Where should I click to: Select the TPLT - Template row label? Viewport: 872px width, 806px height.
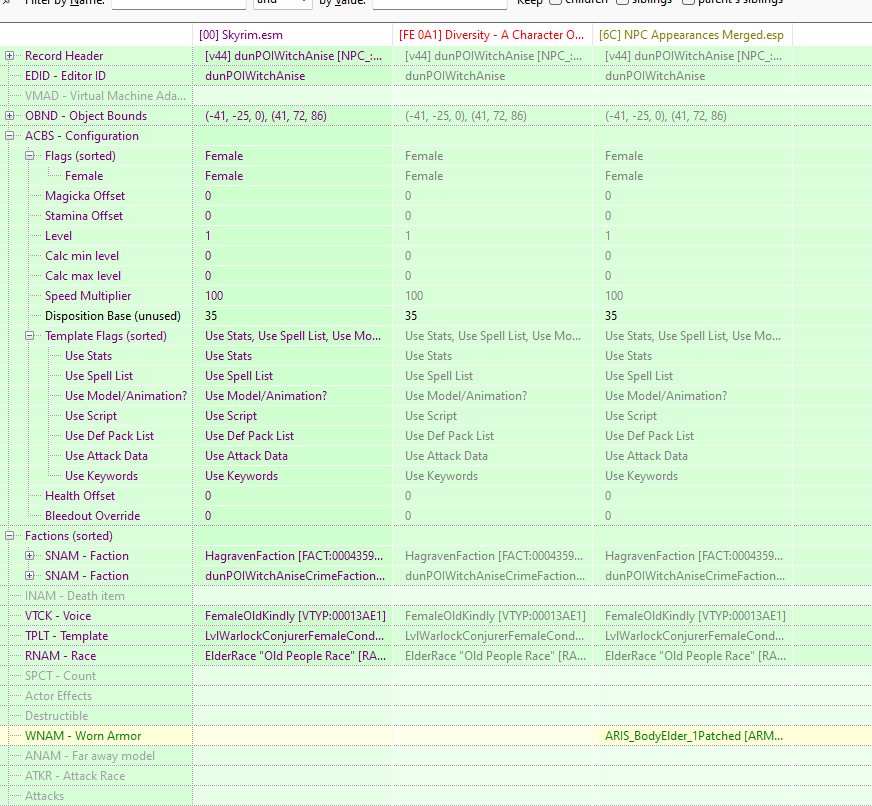click(66, 636)
